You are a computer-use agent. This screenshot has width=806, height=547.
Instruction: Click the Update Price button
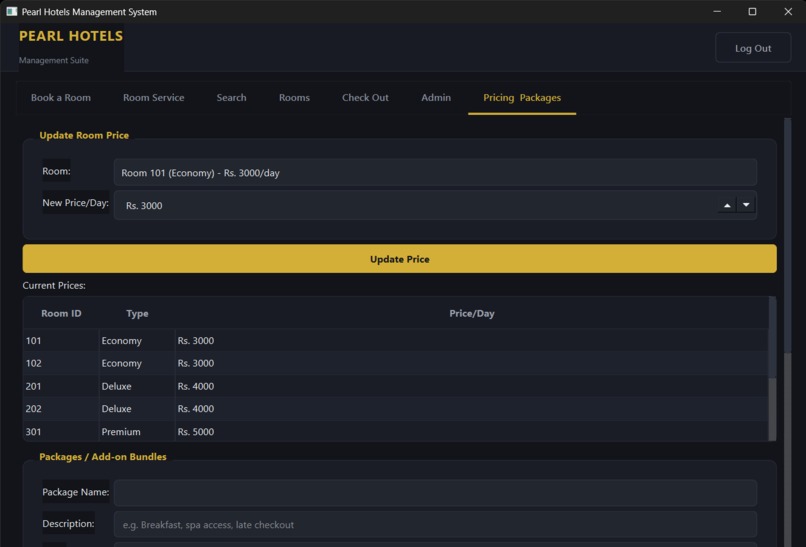[x=399, y=259]
